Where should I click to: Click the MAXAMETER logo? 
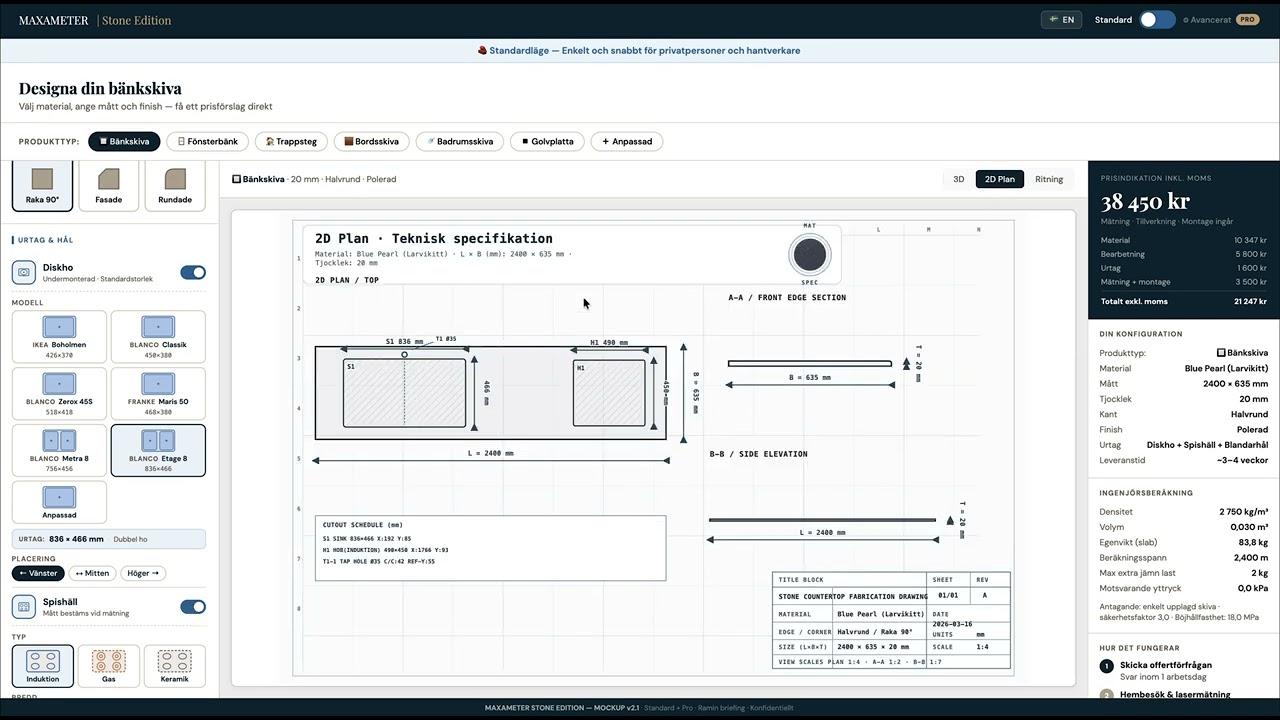pyautogui.click(x=54, y=20)
